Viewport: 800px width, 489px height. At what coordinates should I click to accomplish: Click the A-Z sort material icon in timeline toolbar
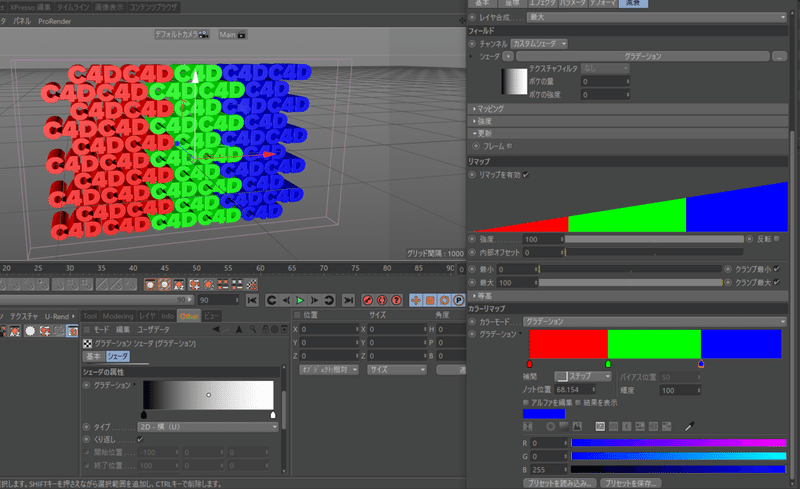[179, 284]
